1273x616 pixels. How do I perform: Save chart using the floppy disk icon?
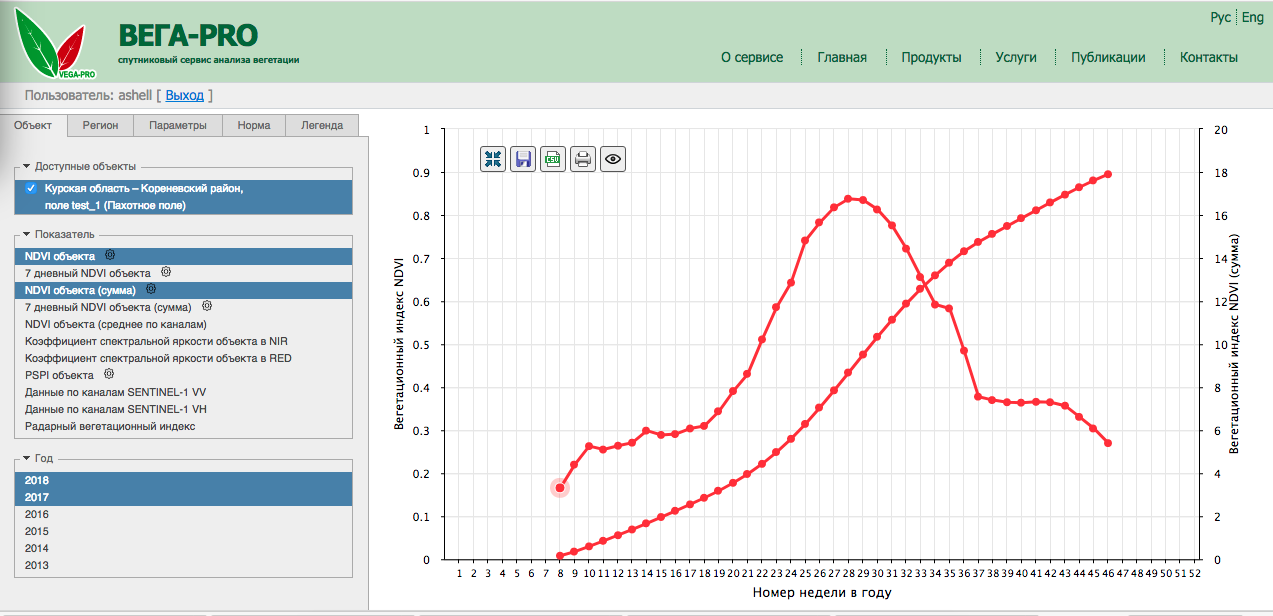pos(523,159)
